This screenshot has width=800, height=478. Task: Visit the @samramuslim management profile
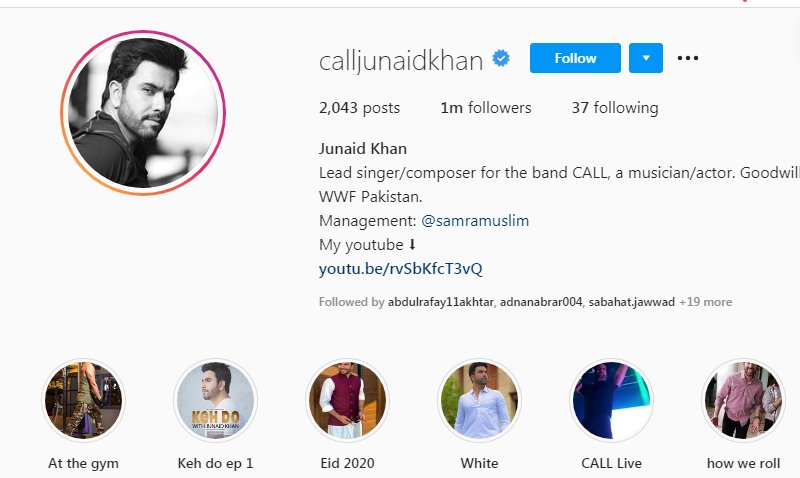(x=475, y=220)
